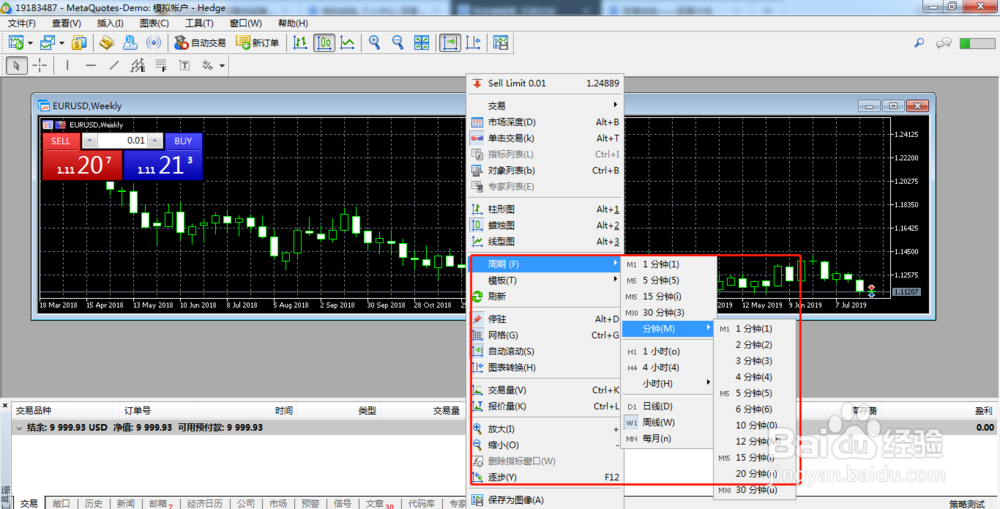Click the 新订单 new order button

(258, 43)
